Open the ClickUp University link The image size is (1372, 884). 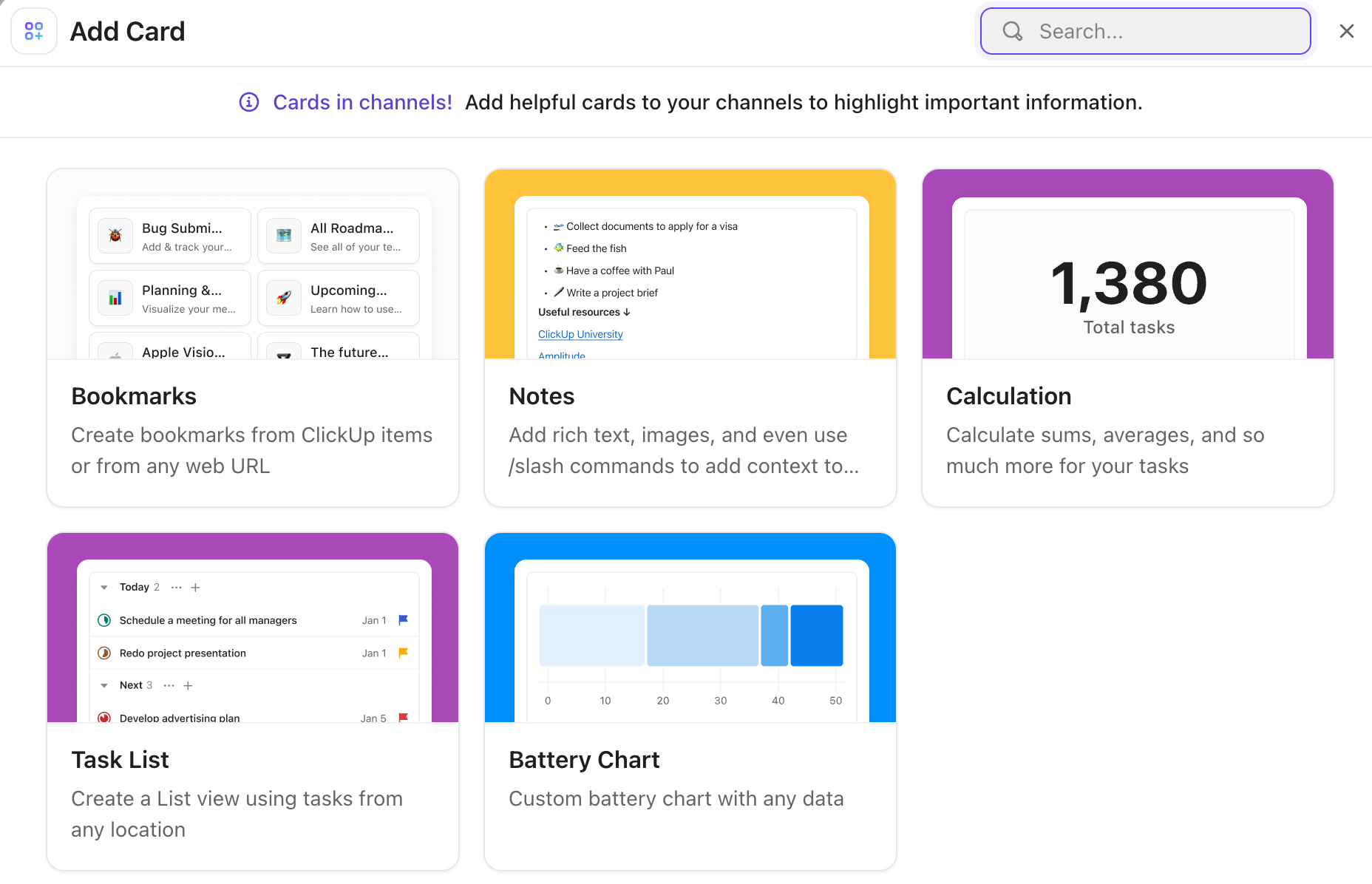click(580, 334)
